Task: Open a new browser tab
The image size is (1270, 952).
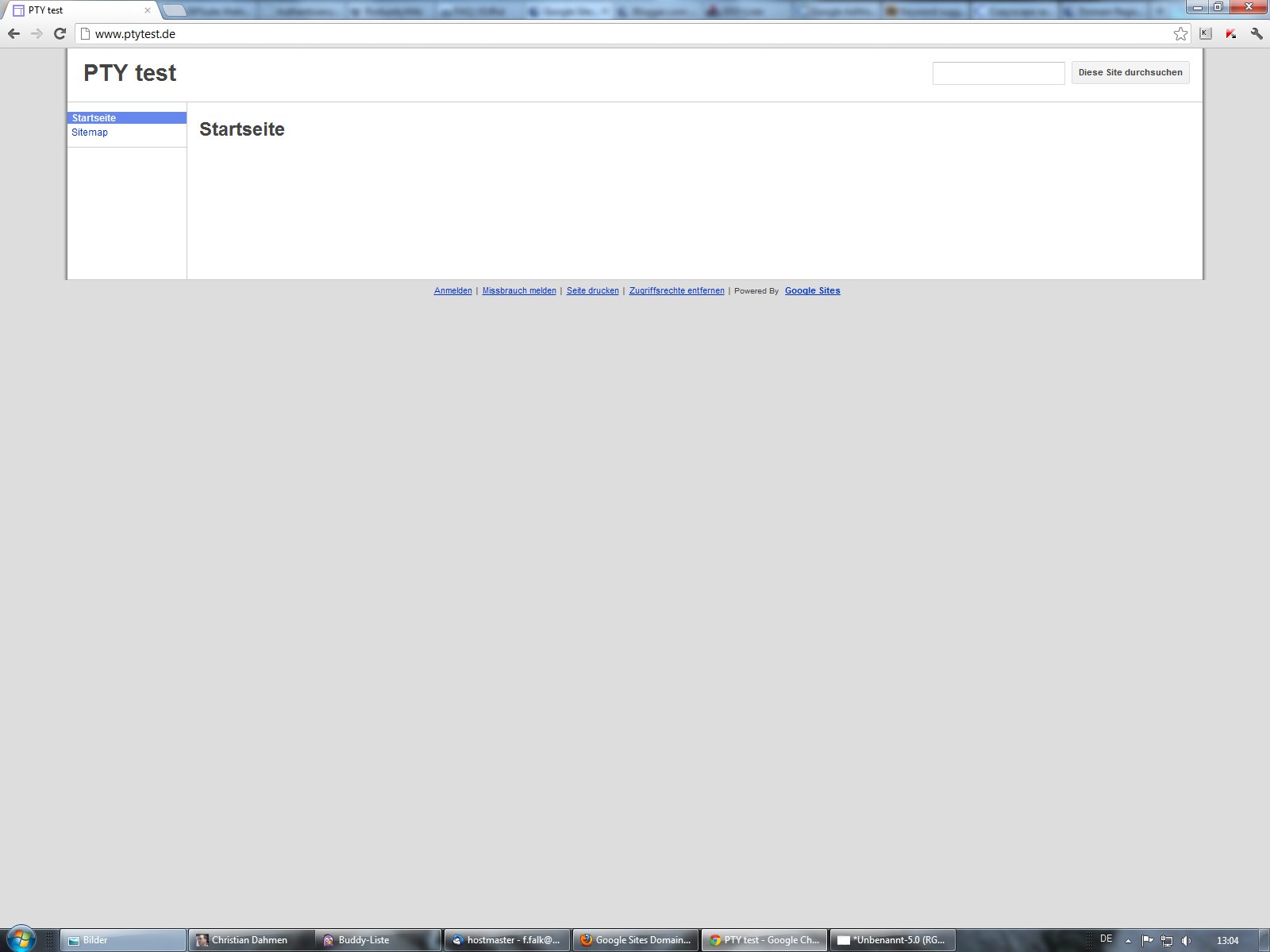Action: (x=174, y=10)
